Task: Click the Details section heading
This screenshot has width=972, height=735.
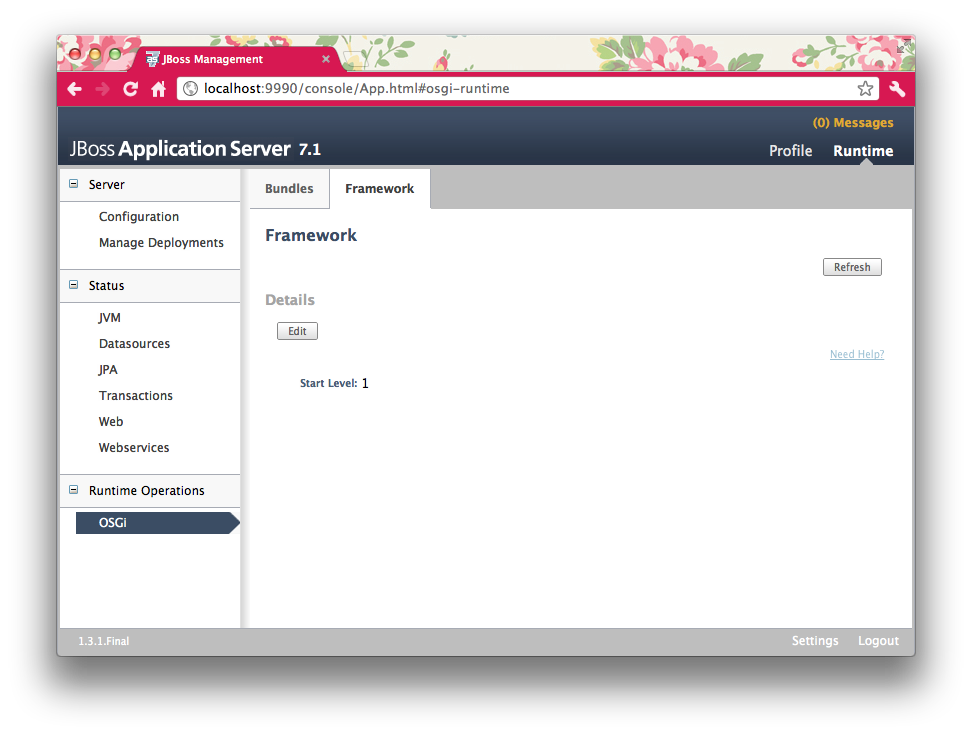Action: (289, 300)
